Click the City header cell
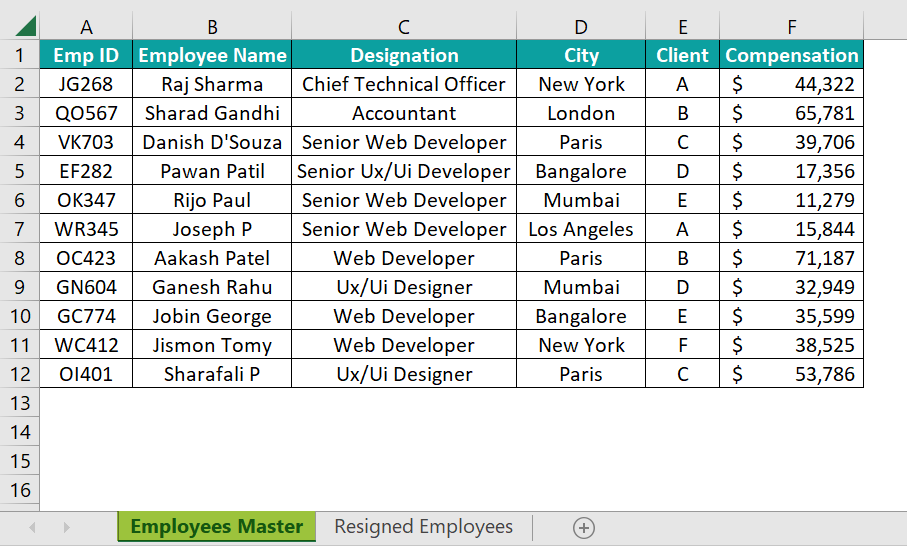Viewport: 907px width, 546px height. tap(581, 55)
